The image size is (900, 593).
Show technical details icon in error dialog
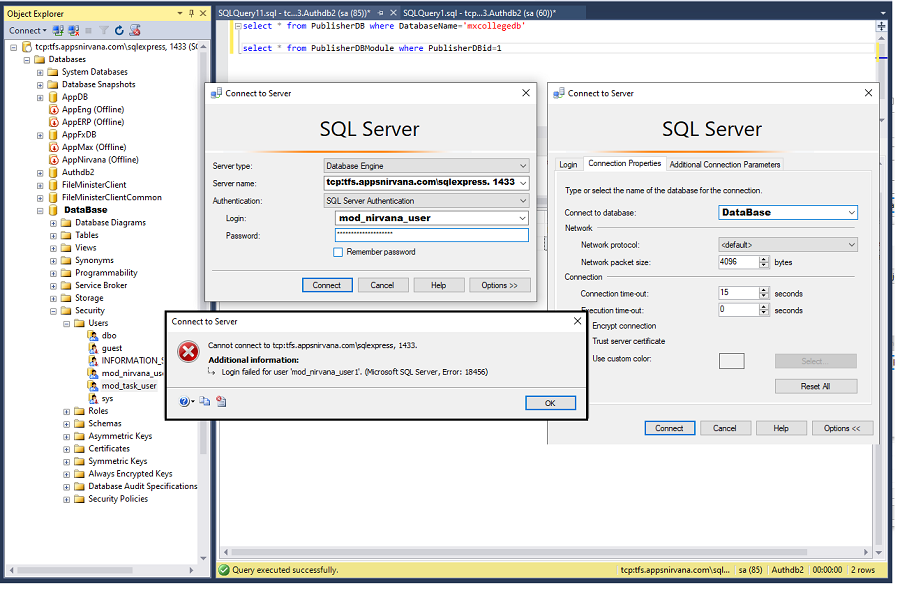tap(222, 402)
